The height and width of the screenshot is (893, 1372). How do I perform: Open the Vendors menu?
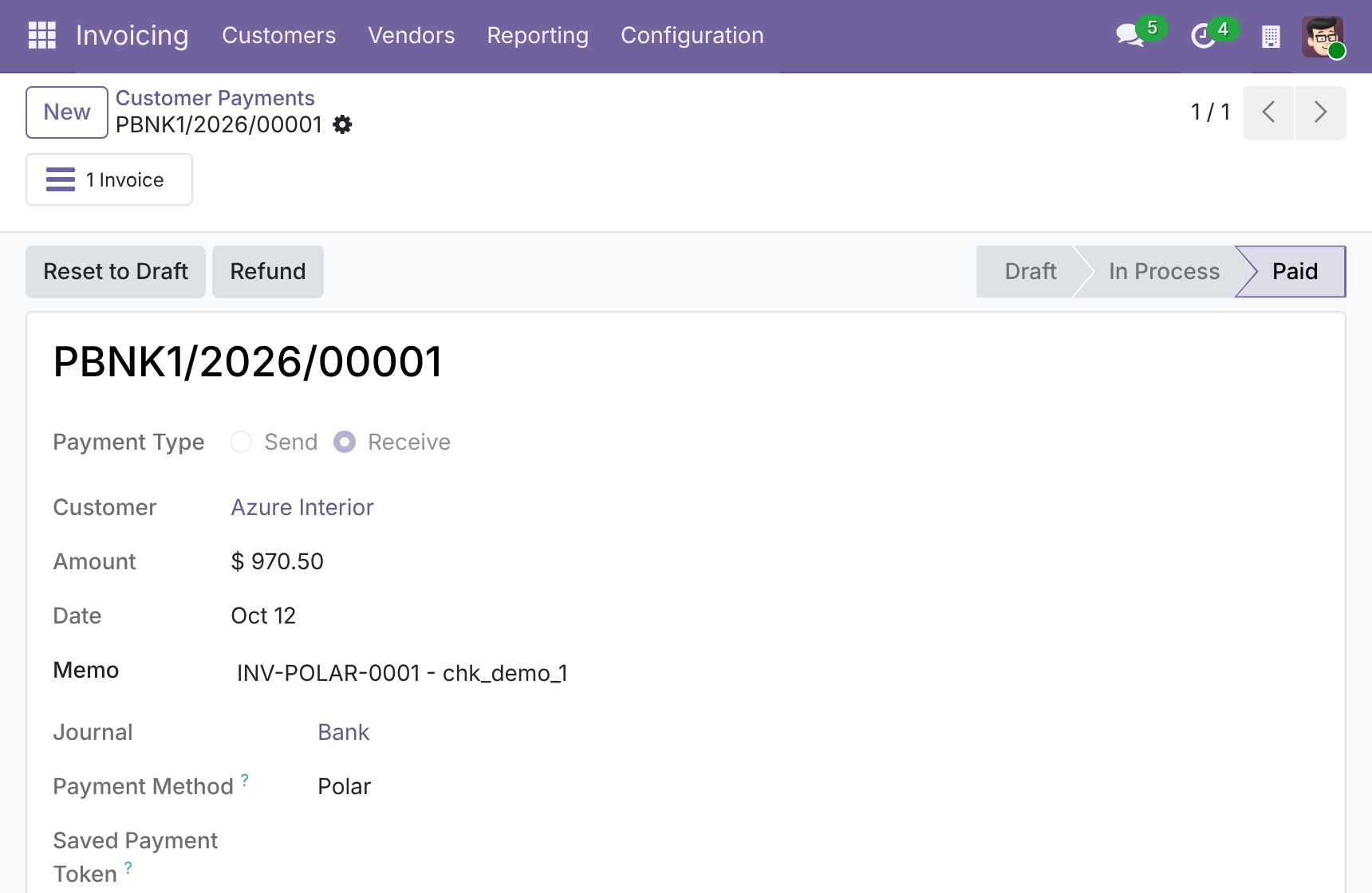click(x=412, y=35)
